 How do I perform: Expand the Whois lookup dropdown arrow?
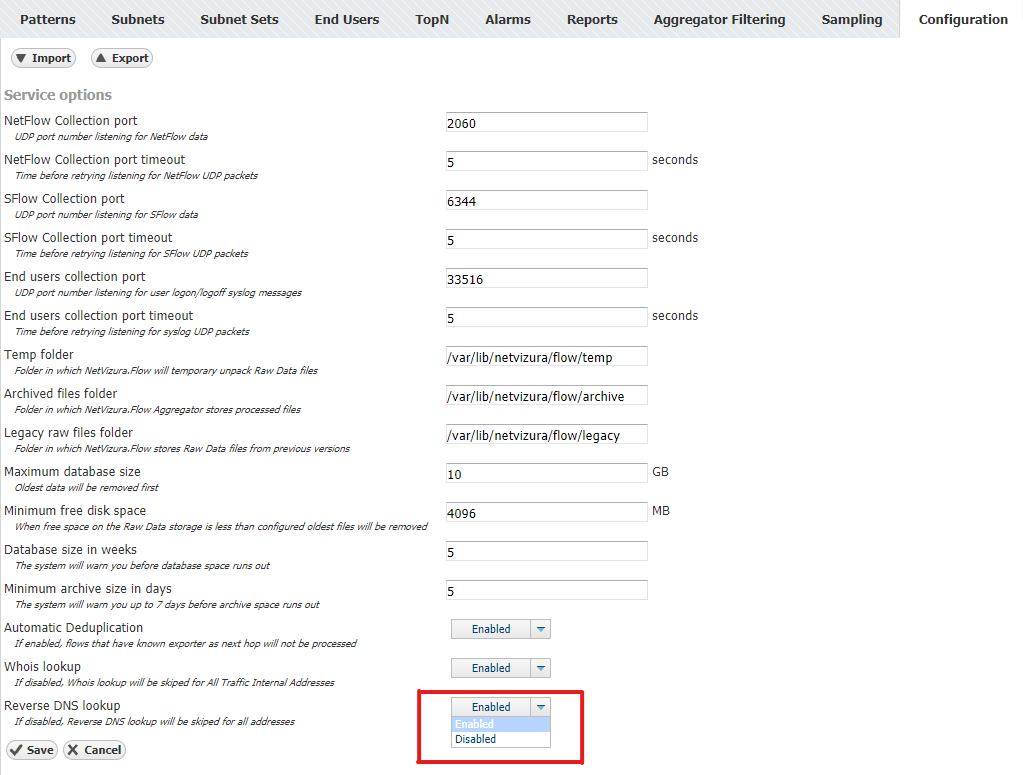pyautogui.click(x=540, y=668)
